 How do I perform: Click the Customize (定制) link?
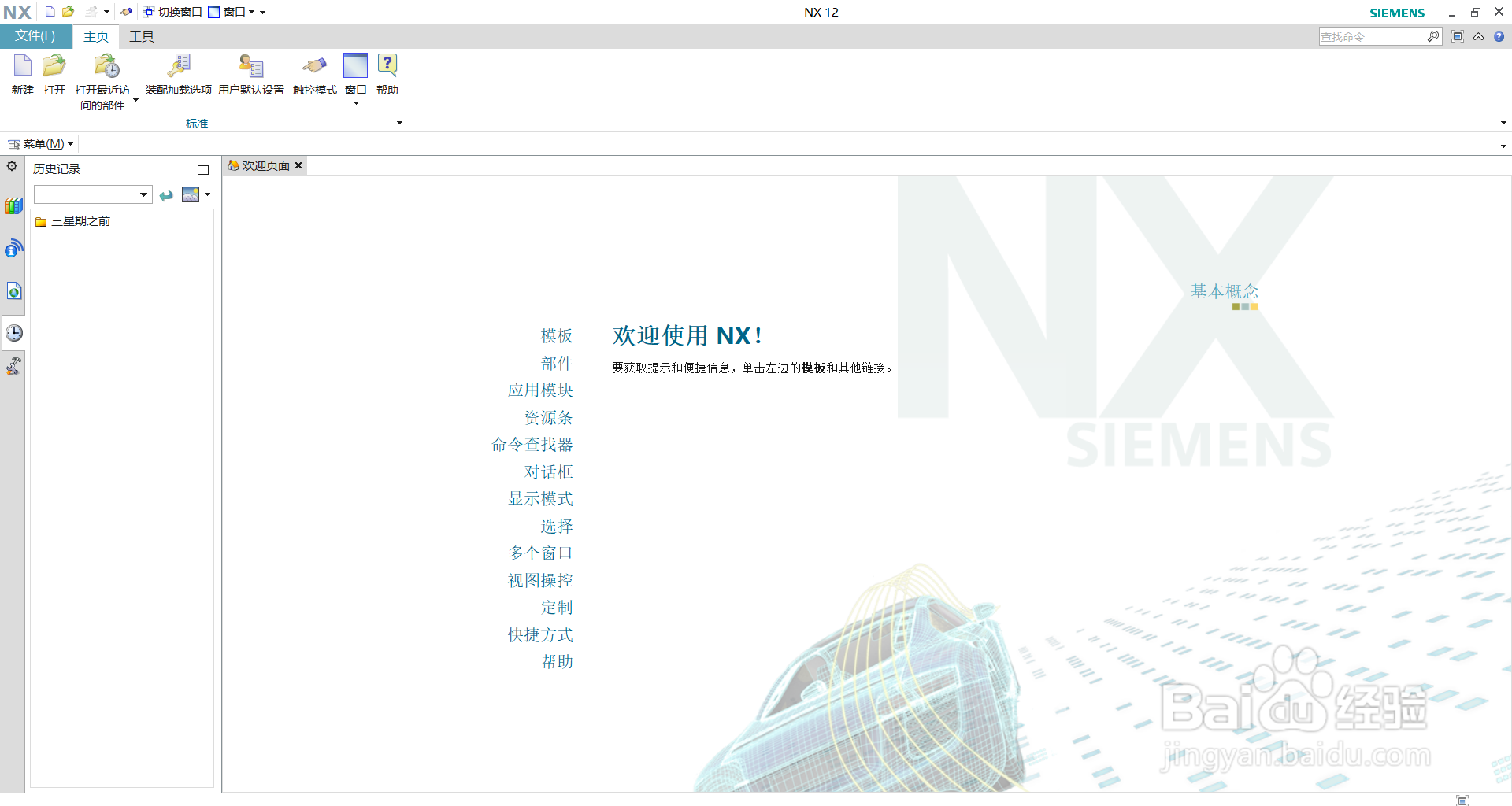pos(557,608)
